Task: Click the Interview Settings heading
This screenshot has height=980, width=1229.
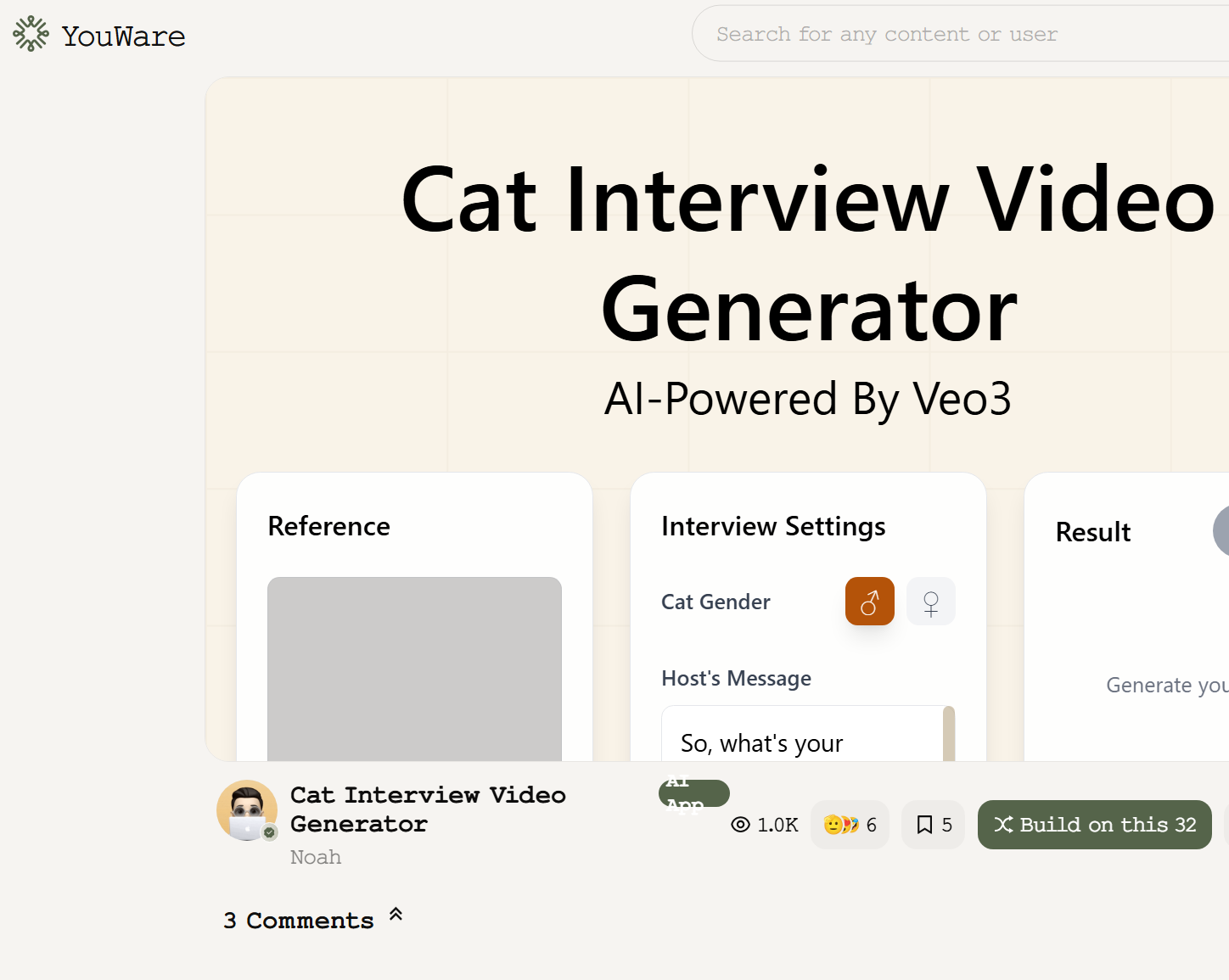Action: pos(773,526)
